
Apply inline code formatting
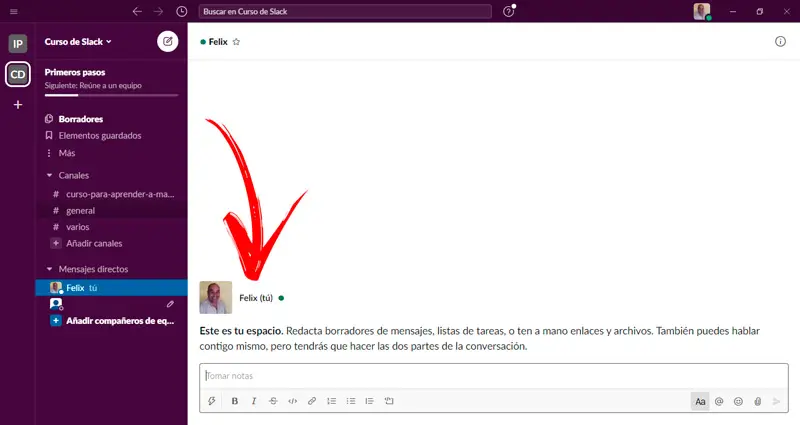[292, 401]
